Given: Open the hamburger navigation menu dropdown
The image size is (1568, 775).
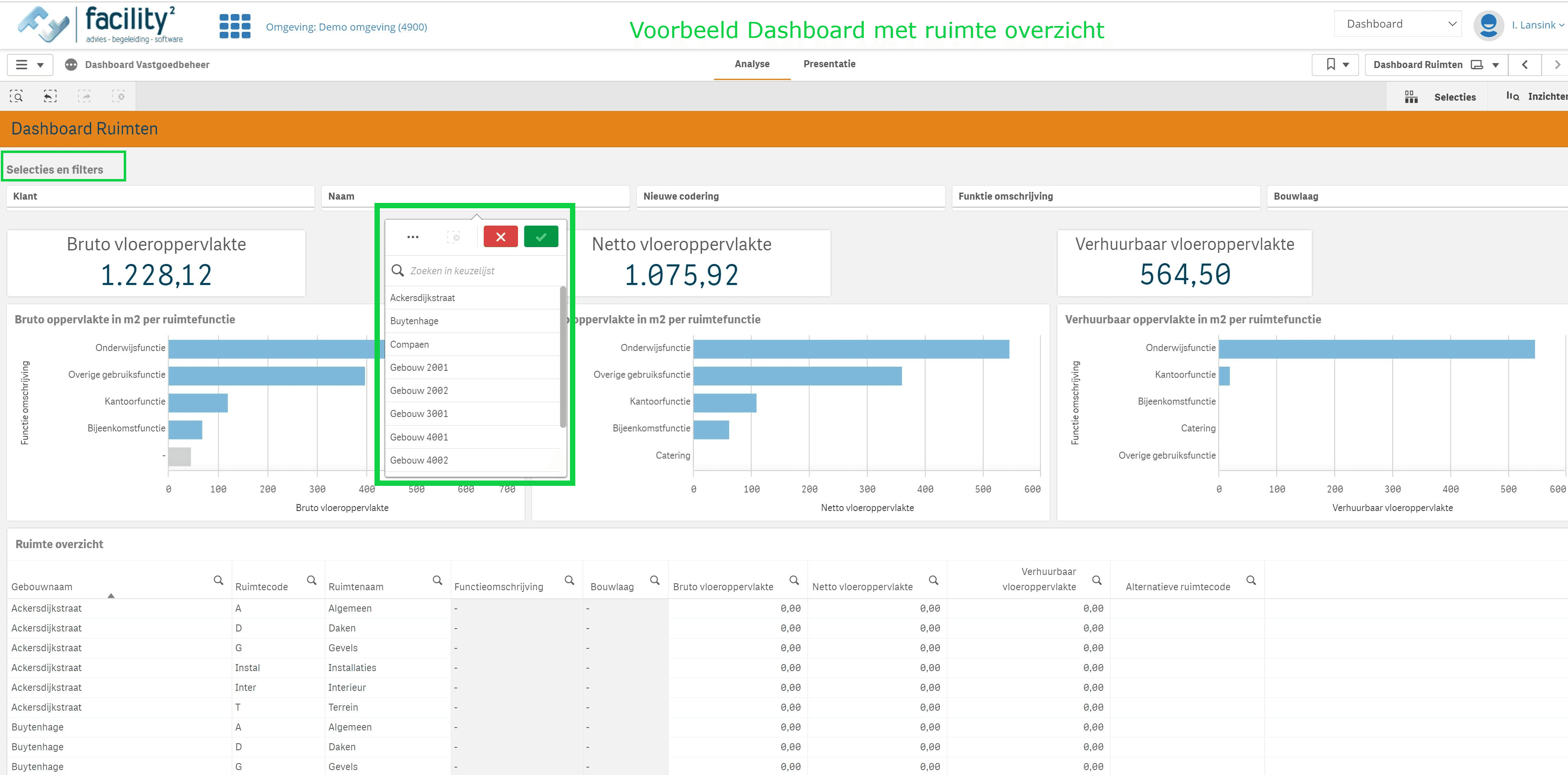Looking at the screenshot, I should [29, 64].
